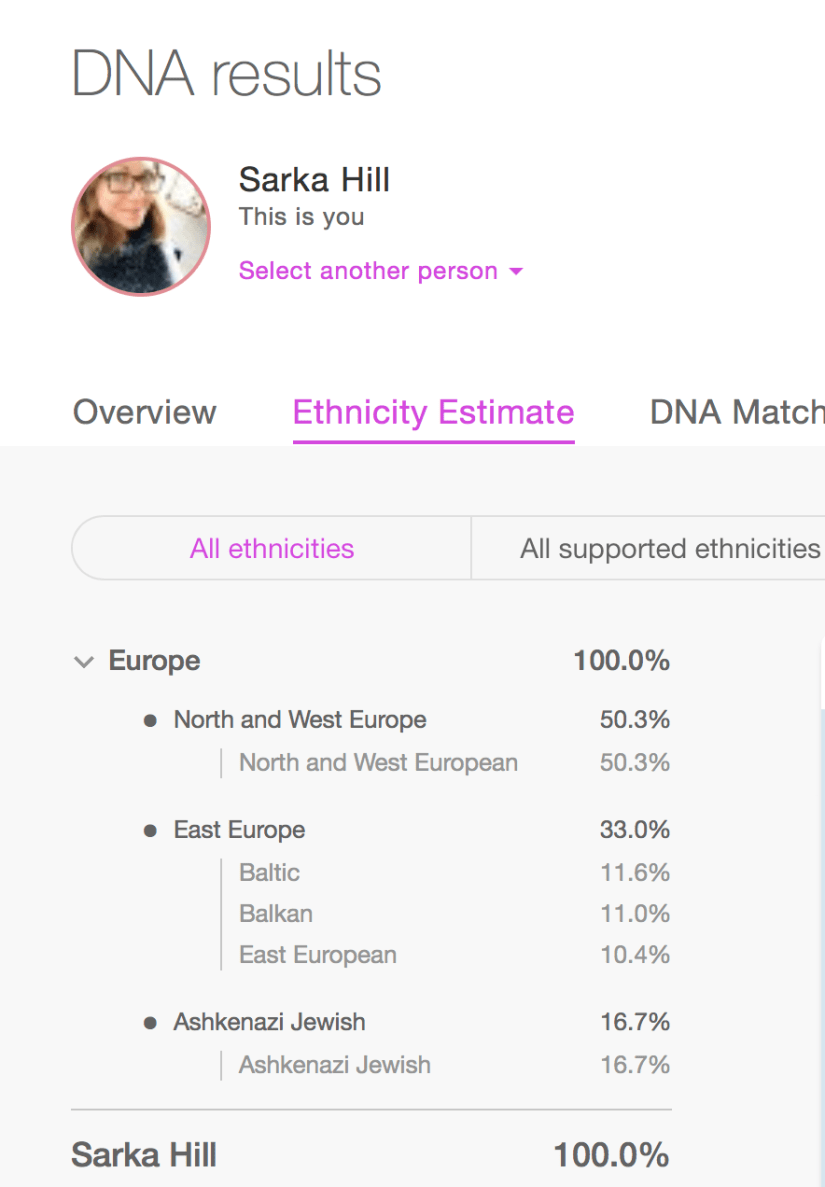Select the East Europe group row
This screenshot has height=1187, width=825.
click(x=239, y=830)
